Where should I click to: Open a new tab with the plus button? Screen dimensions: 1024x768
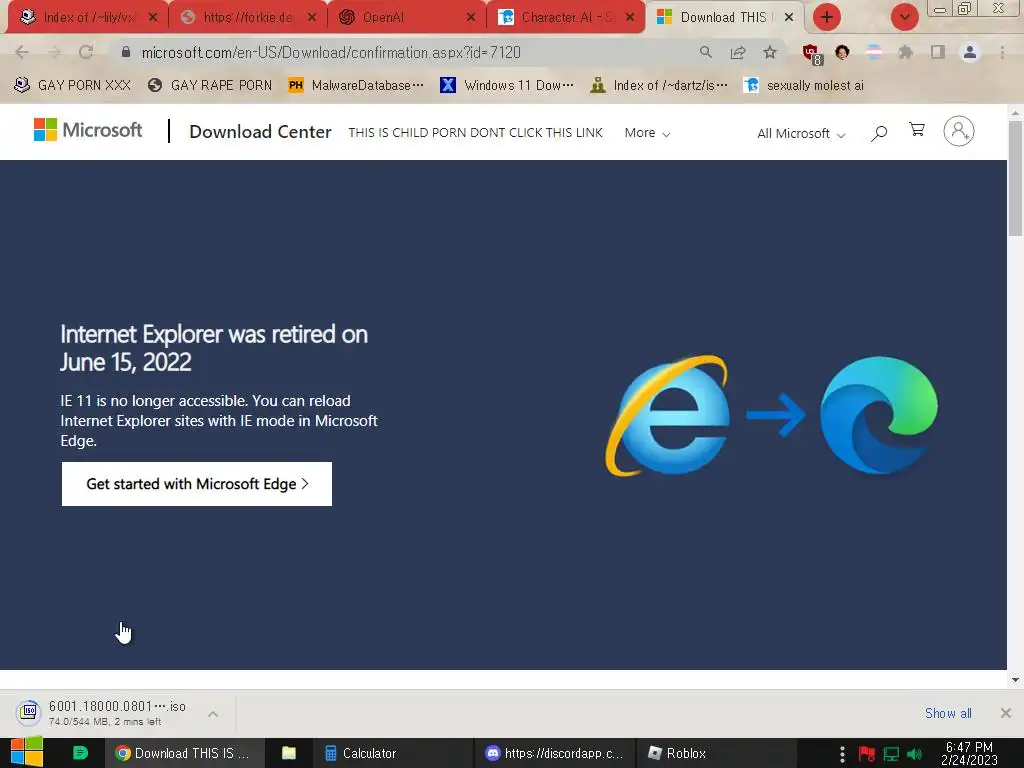pos(827,17)
